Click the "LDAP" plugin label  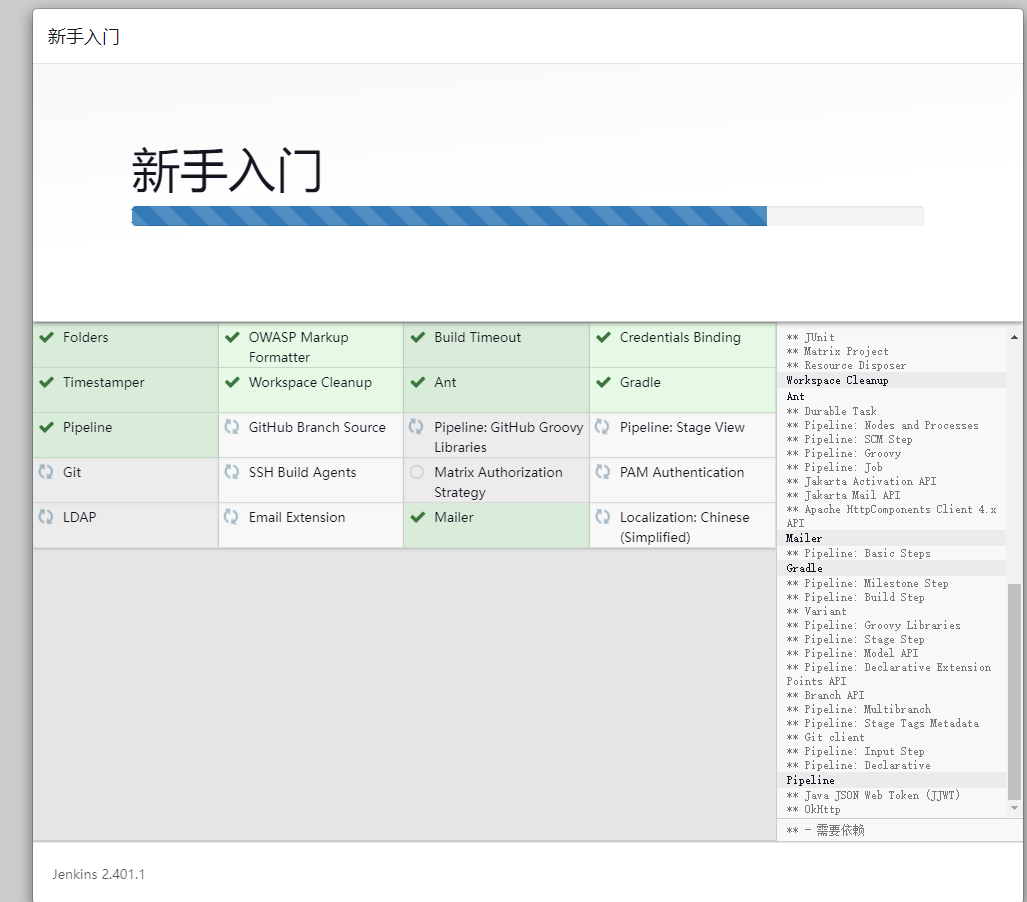tap(79, 517)
